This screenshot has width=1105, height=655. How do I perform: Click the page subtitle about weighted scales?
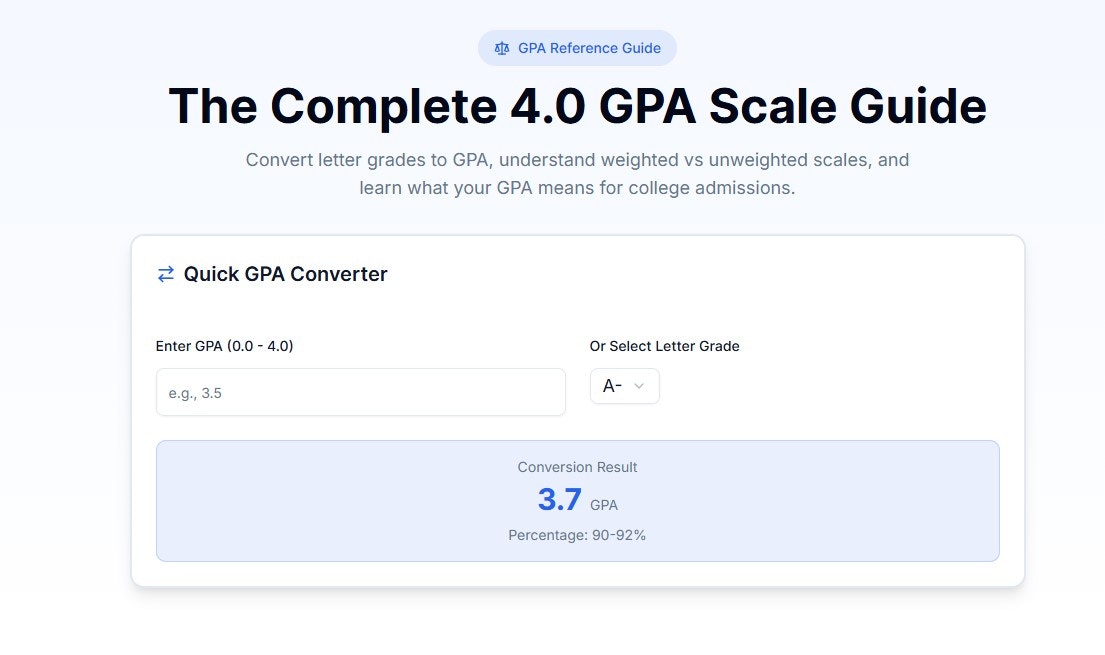pos(577,173)
